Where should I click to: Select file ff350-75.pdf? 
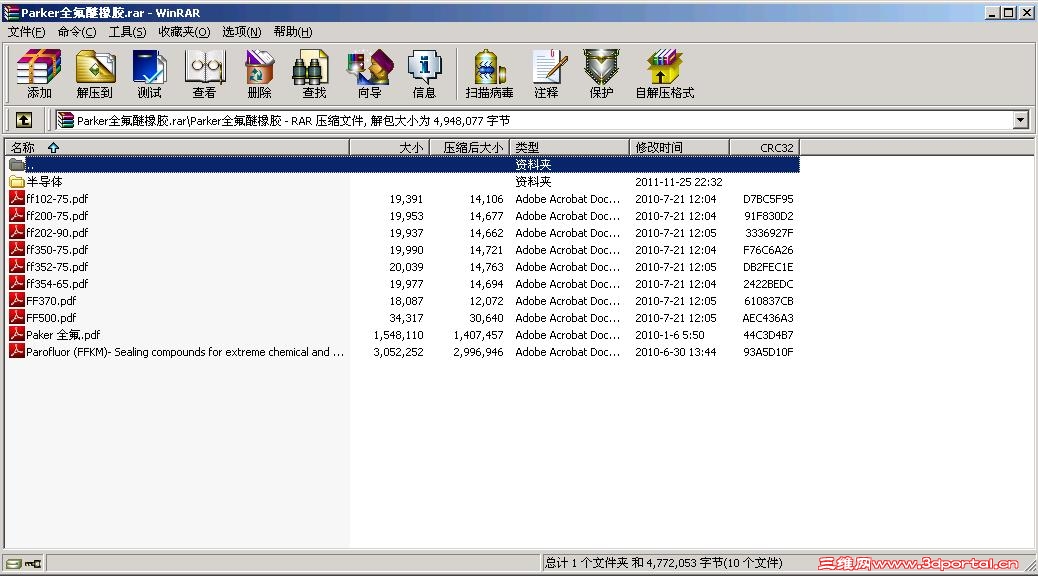[x=57, y=249]
